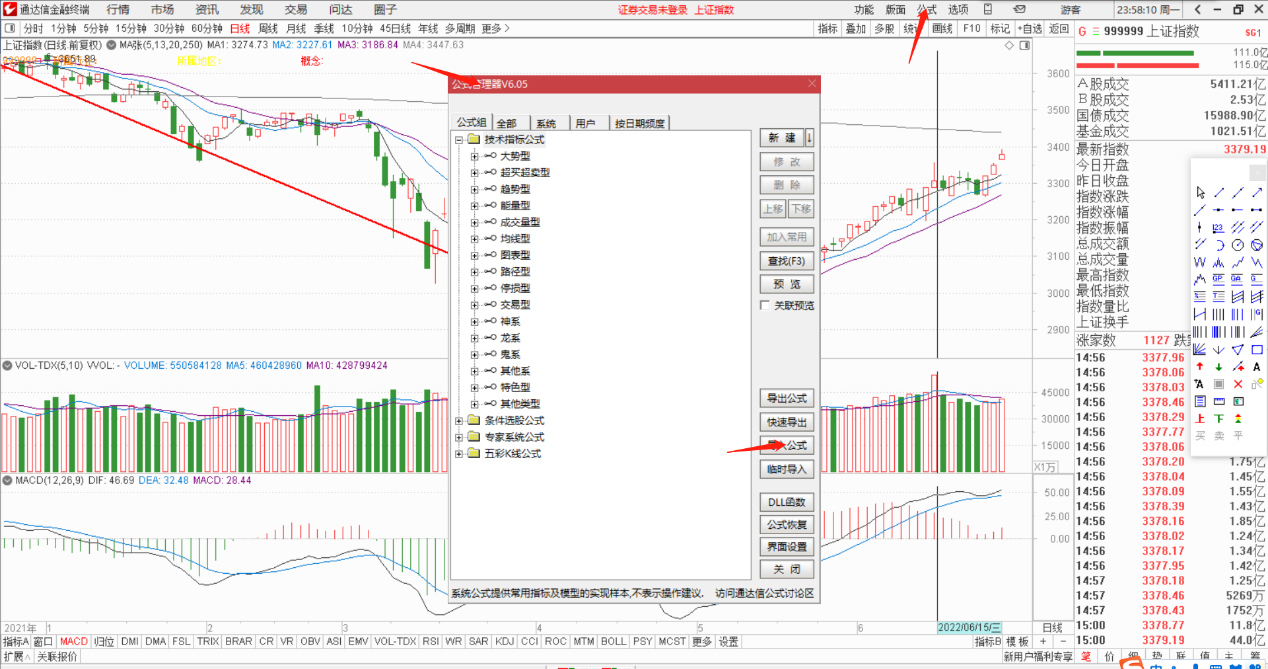Click the 公式恢复 button
Screen dimensions: 1268x669
click(786, 524)
